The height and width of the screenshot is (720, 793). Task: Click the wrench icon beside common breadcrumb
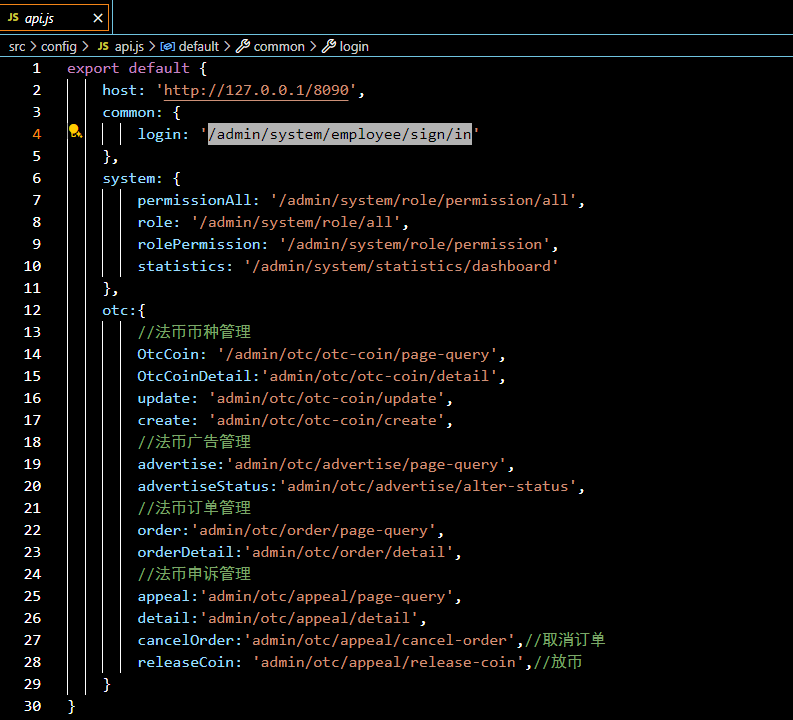242,46
